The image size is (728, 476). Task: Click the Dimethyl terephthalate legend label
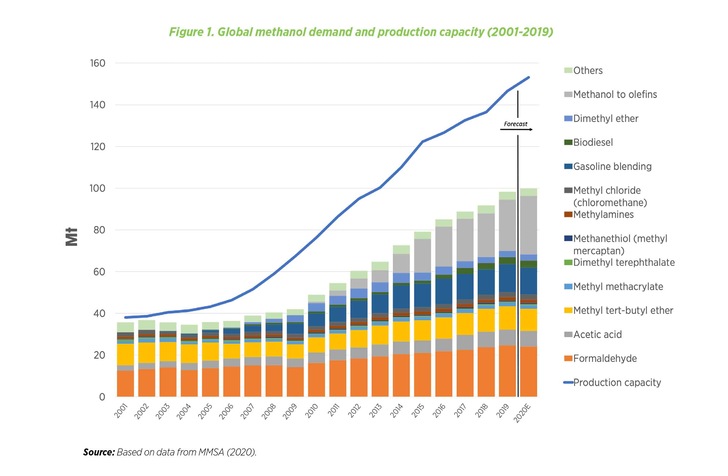point(632,262)
